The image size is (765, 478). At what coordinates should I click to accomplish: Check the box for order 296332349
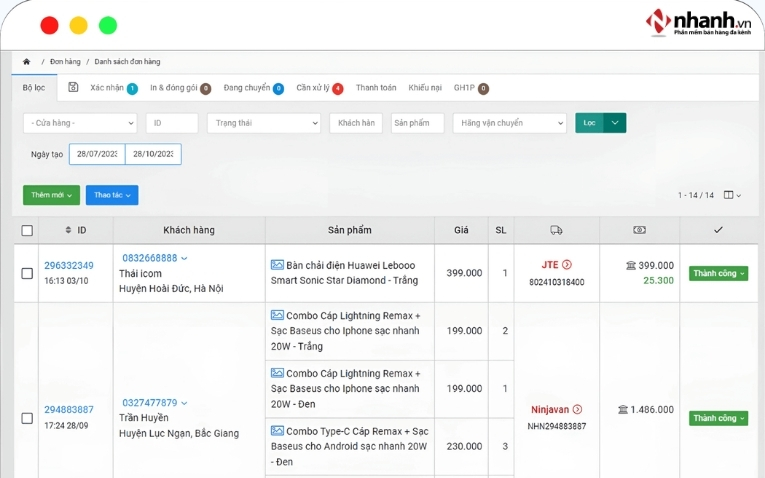click(27, 273)
